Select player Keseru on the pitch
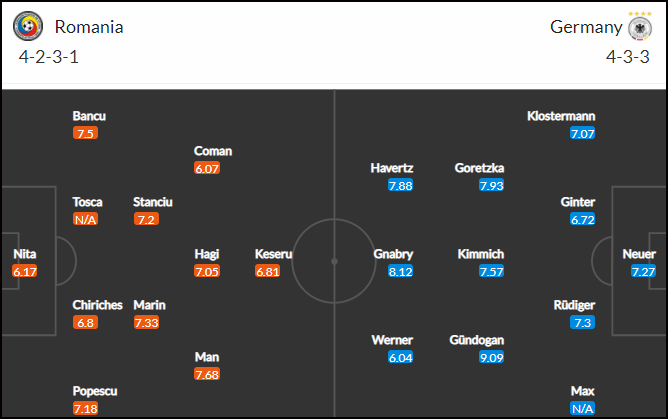Image resolution: width=668 pixels, height=419 pixels. point(274,254)
